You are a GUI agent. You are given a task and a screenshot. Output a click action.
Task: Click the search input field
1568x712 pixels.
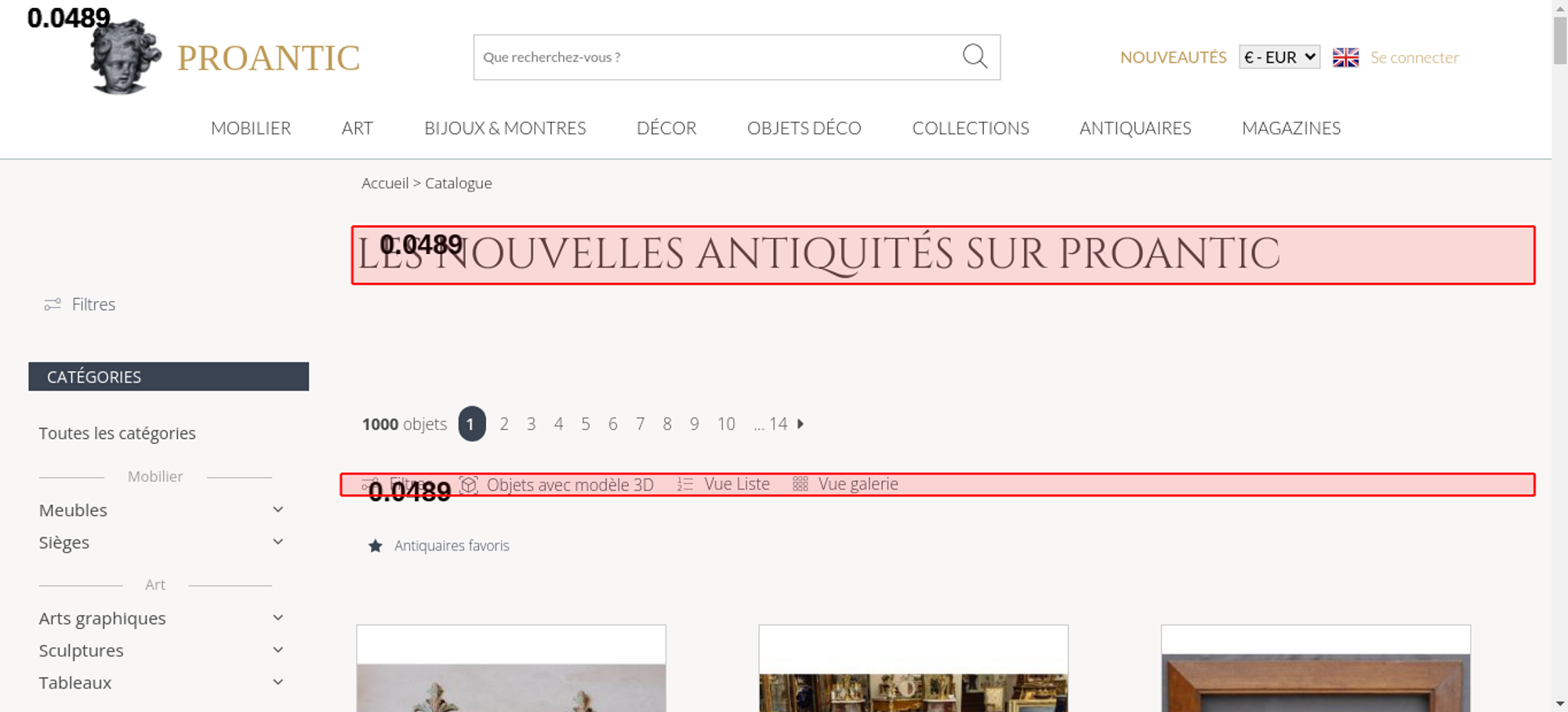[x=713, y=57]
